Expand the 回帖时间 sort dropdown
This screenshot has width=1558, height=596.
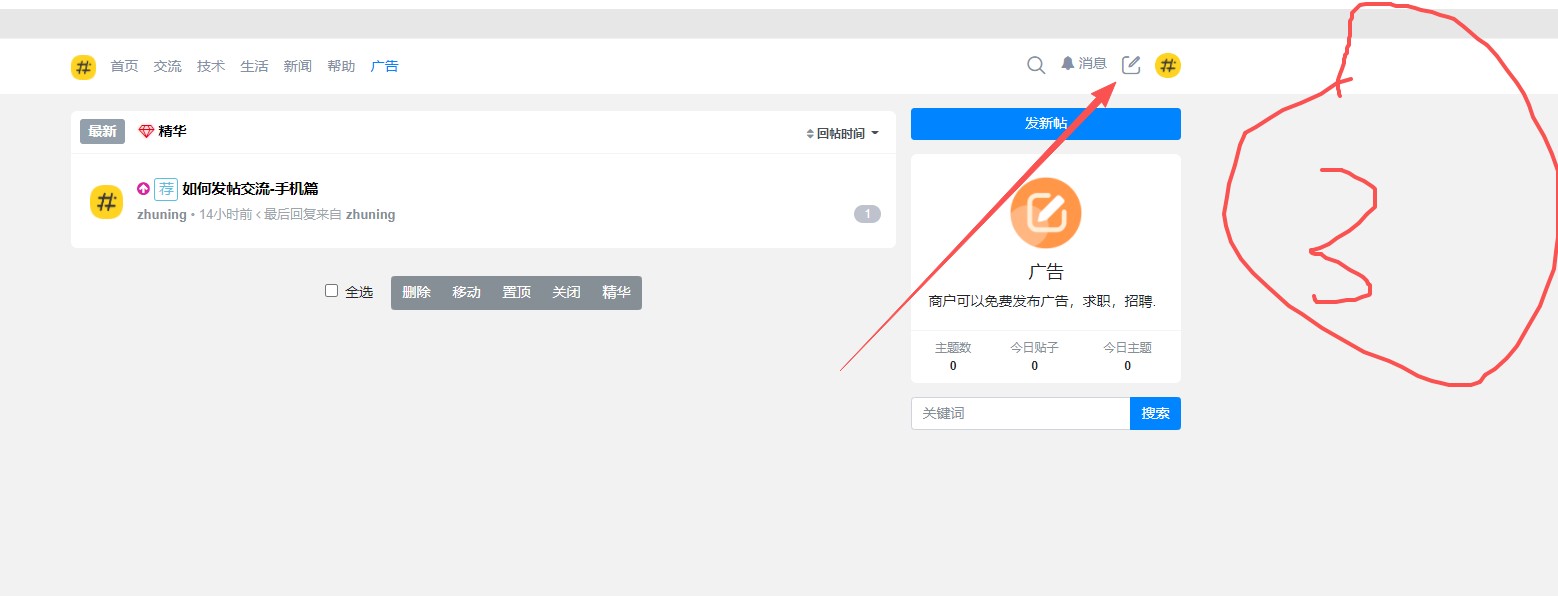[842, 134]
